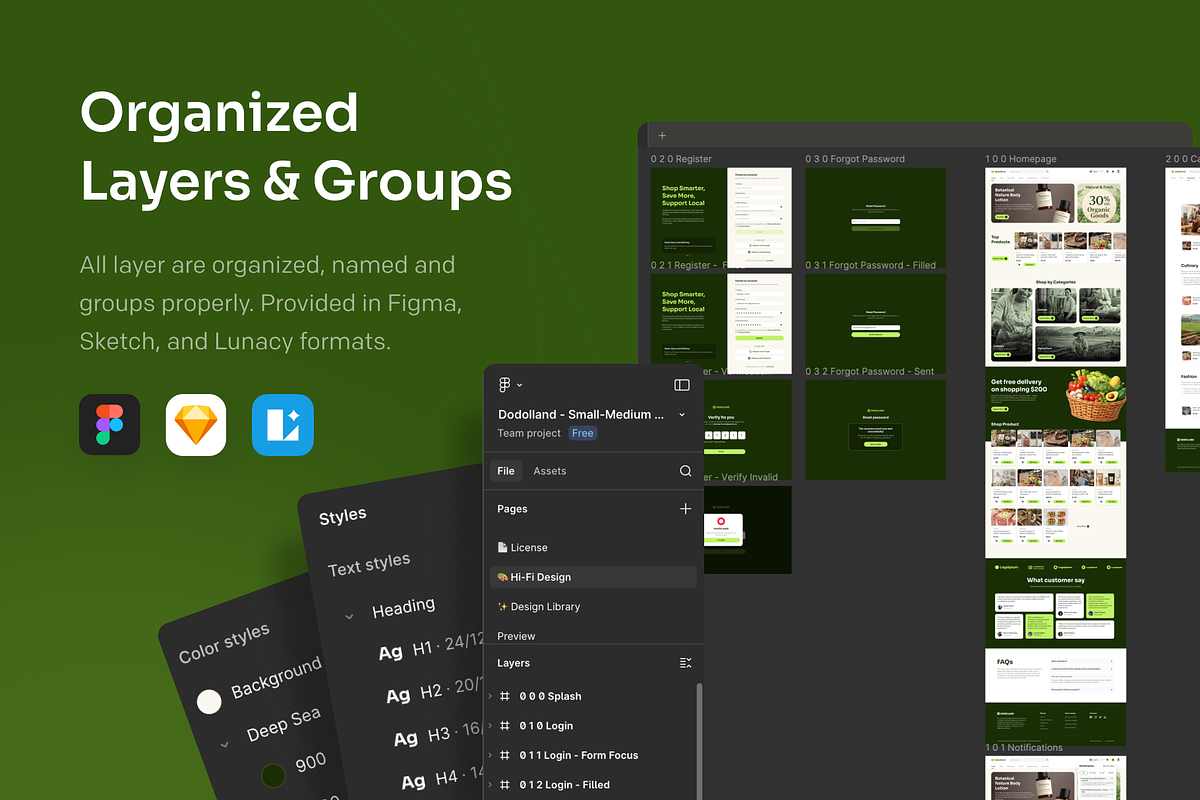Click the Sketch app logo
This screenshot has height=800, width=1200.
(196, 425)
